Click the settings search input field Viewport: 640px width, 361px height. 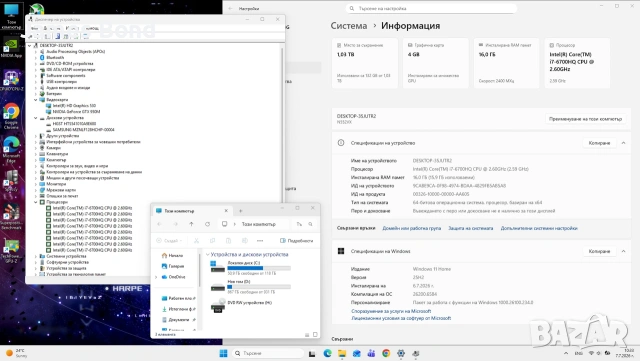click(431, 8)
